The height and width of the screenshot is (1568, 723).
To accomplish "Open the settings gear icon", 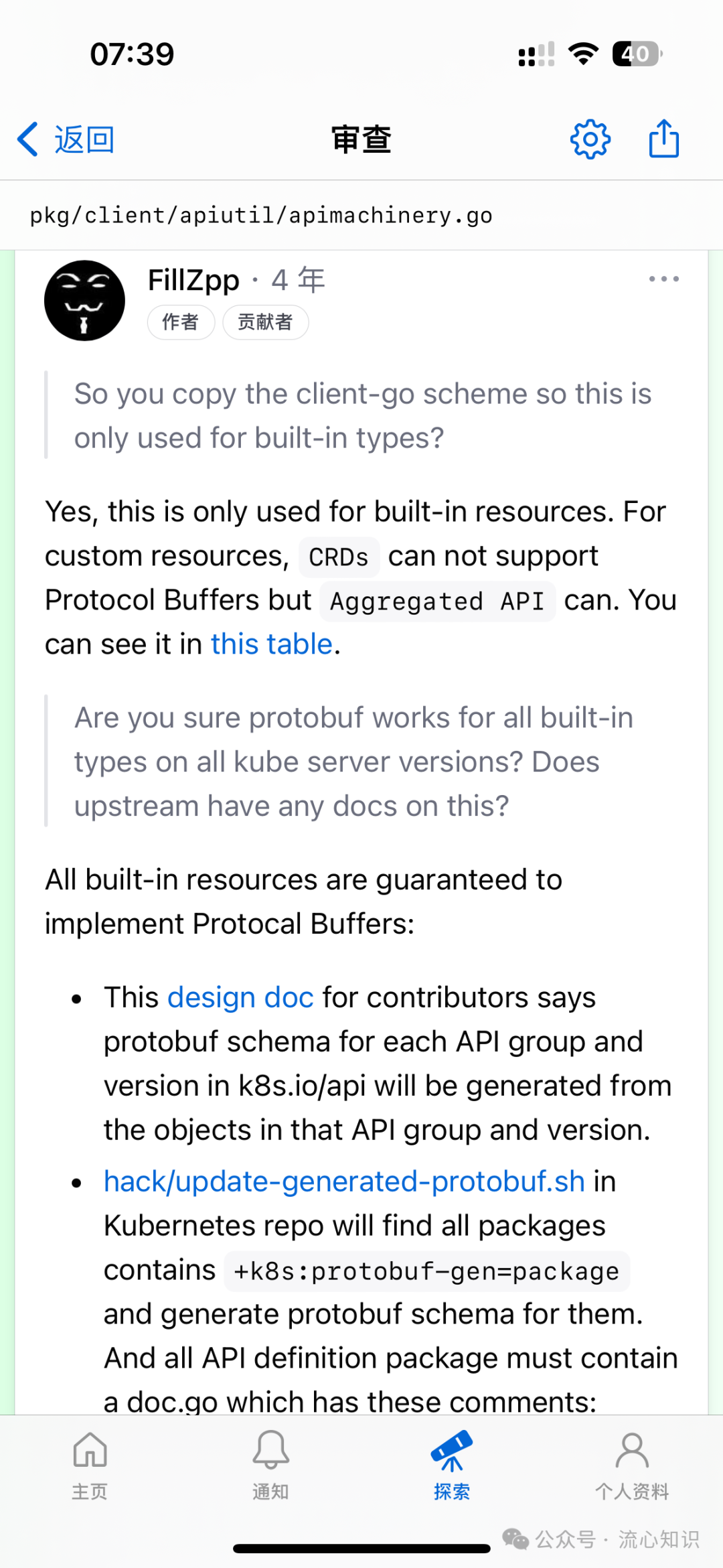I will [x=590, y=139].
